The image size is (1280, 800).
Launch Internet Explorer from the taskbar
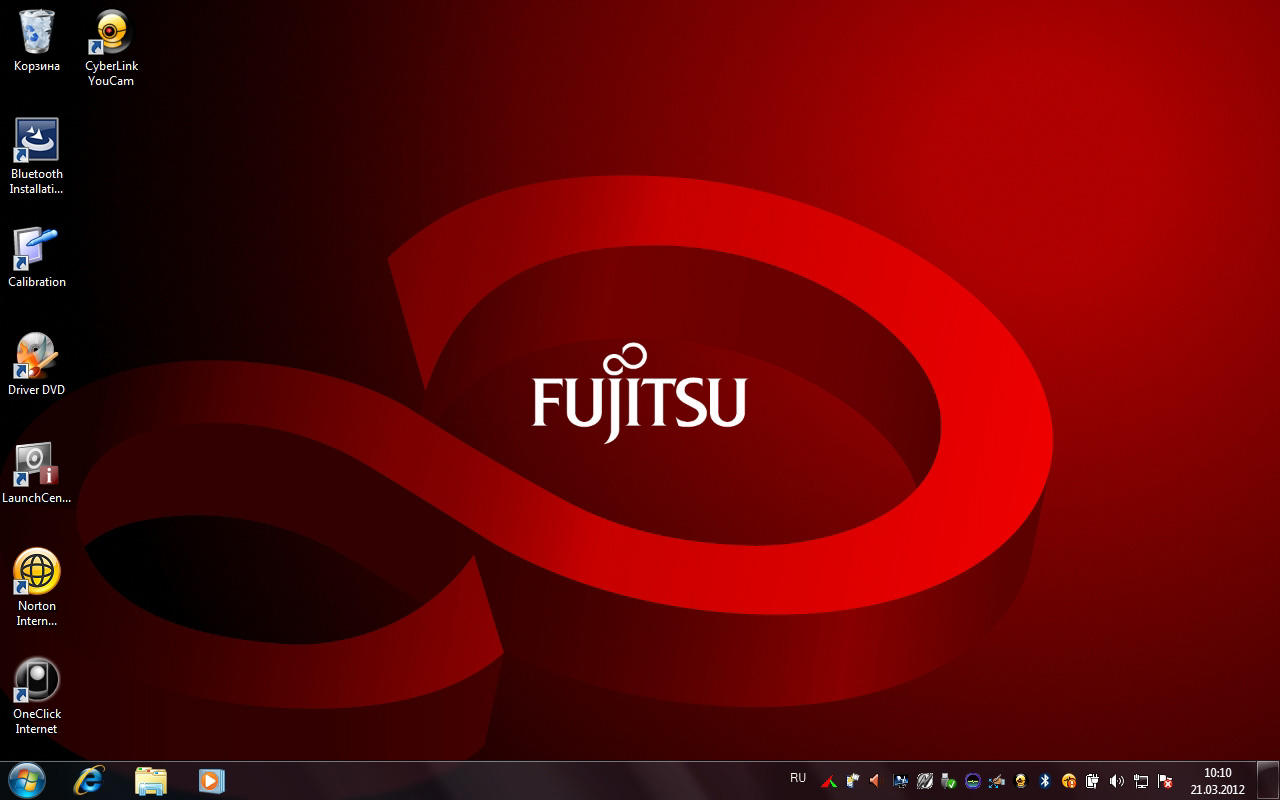click(89, 780)
